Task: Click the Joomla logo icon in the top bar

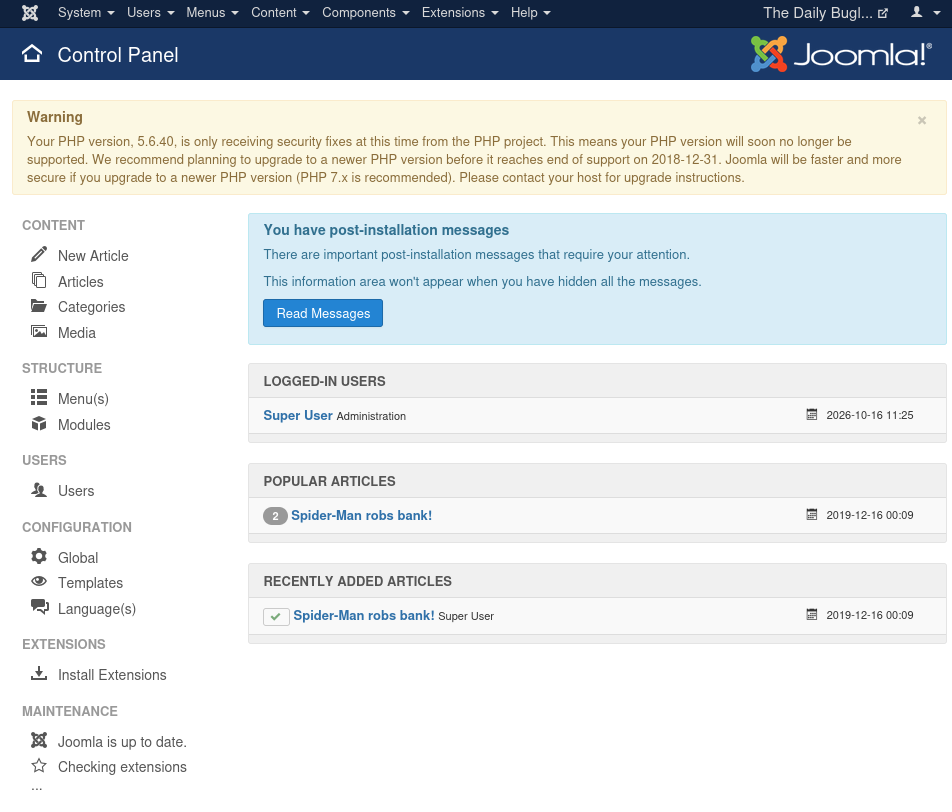Action: click(30, 13)
